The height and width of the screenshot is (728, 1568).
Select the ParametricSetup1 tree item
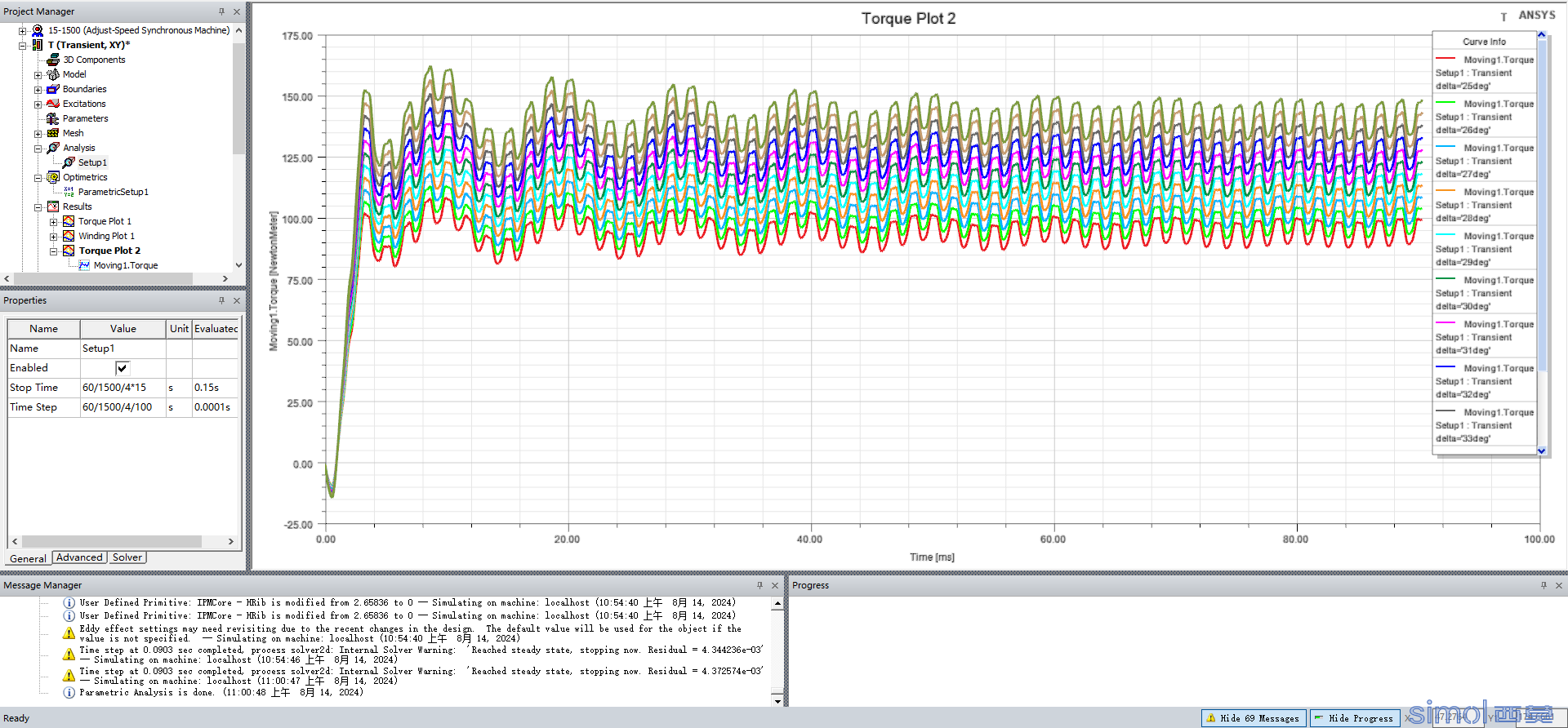point(114,192)
